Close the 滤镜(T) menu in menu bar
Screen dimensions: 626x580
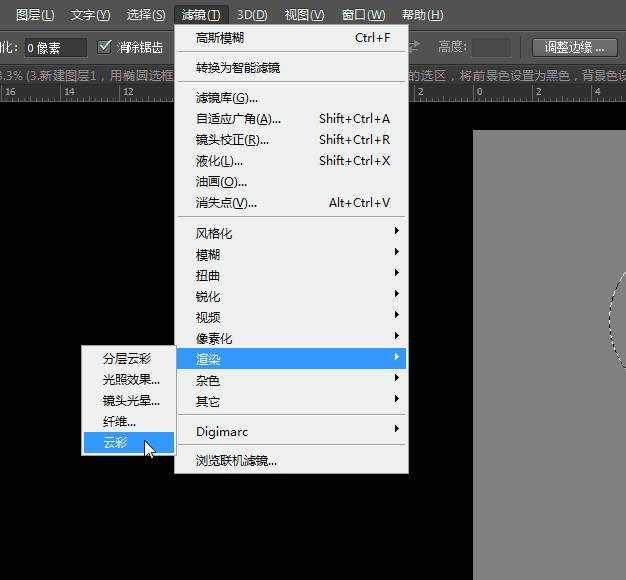201,15
